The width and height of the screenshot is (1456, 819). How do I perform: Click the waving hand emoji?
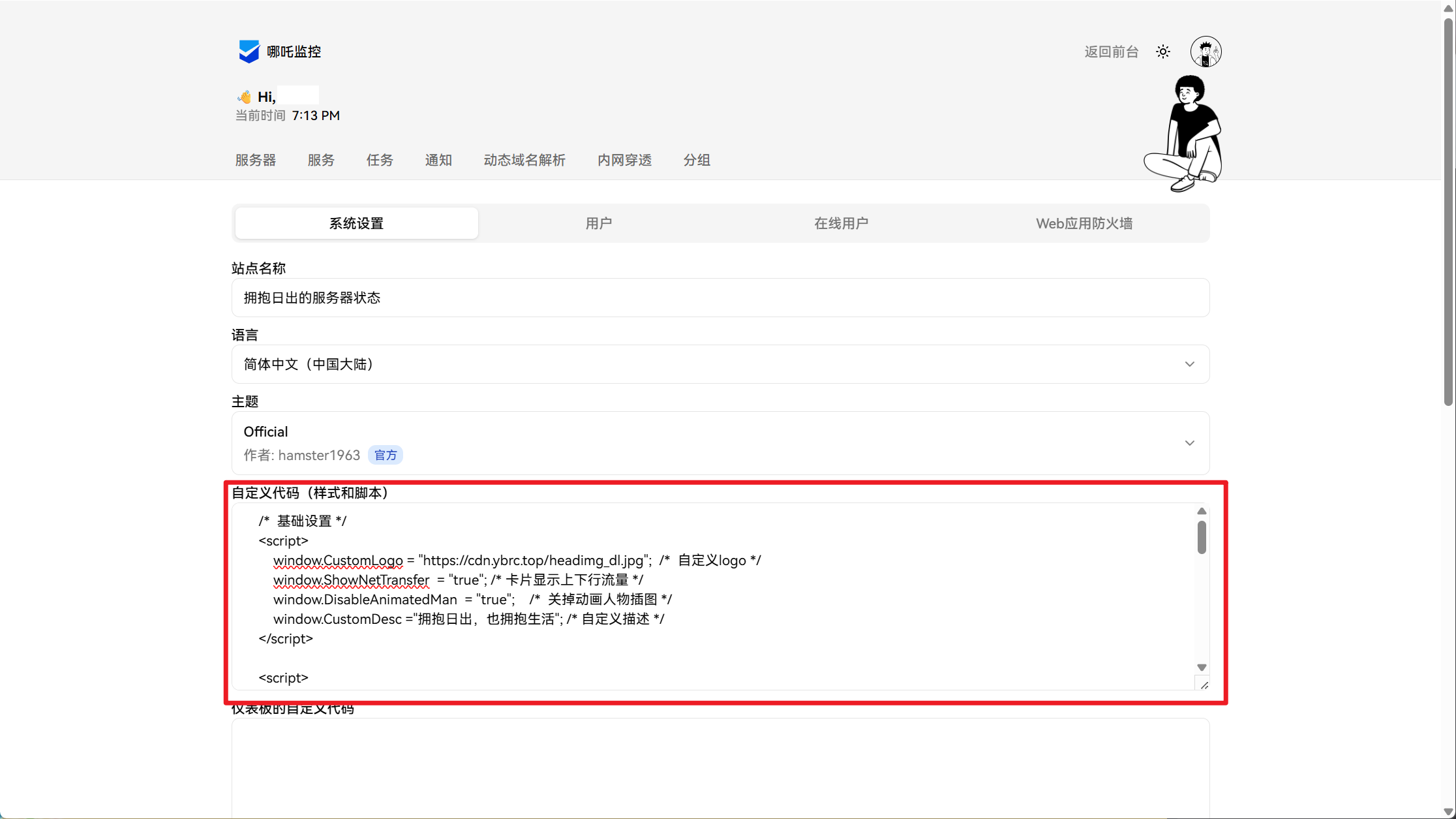(x=245, y=97)
